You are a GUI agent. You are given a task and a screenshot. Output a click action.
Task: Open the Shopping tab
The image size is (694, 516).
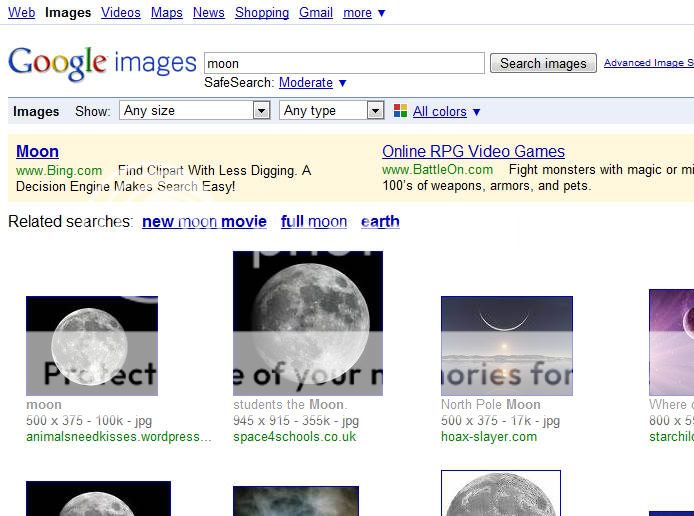(262, 12)
